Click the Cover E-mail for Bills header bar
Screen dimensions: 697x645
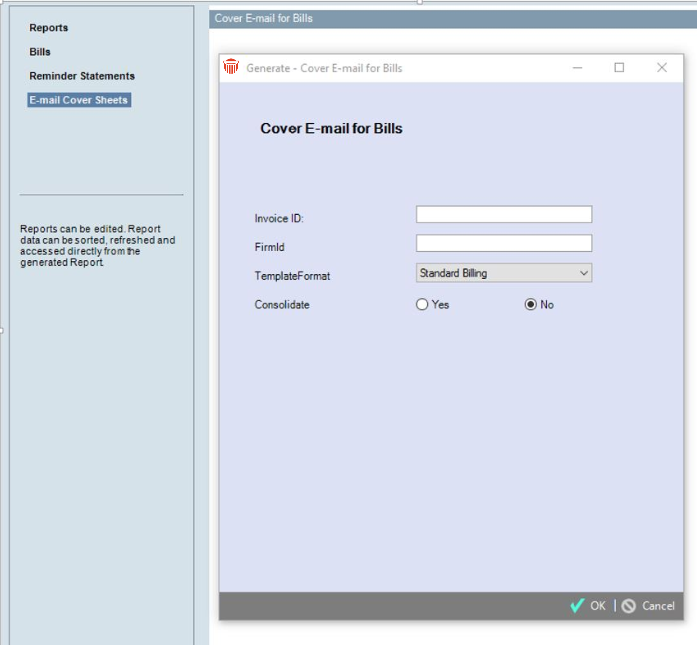(x=450, y=19)
